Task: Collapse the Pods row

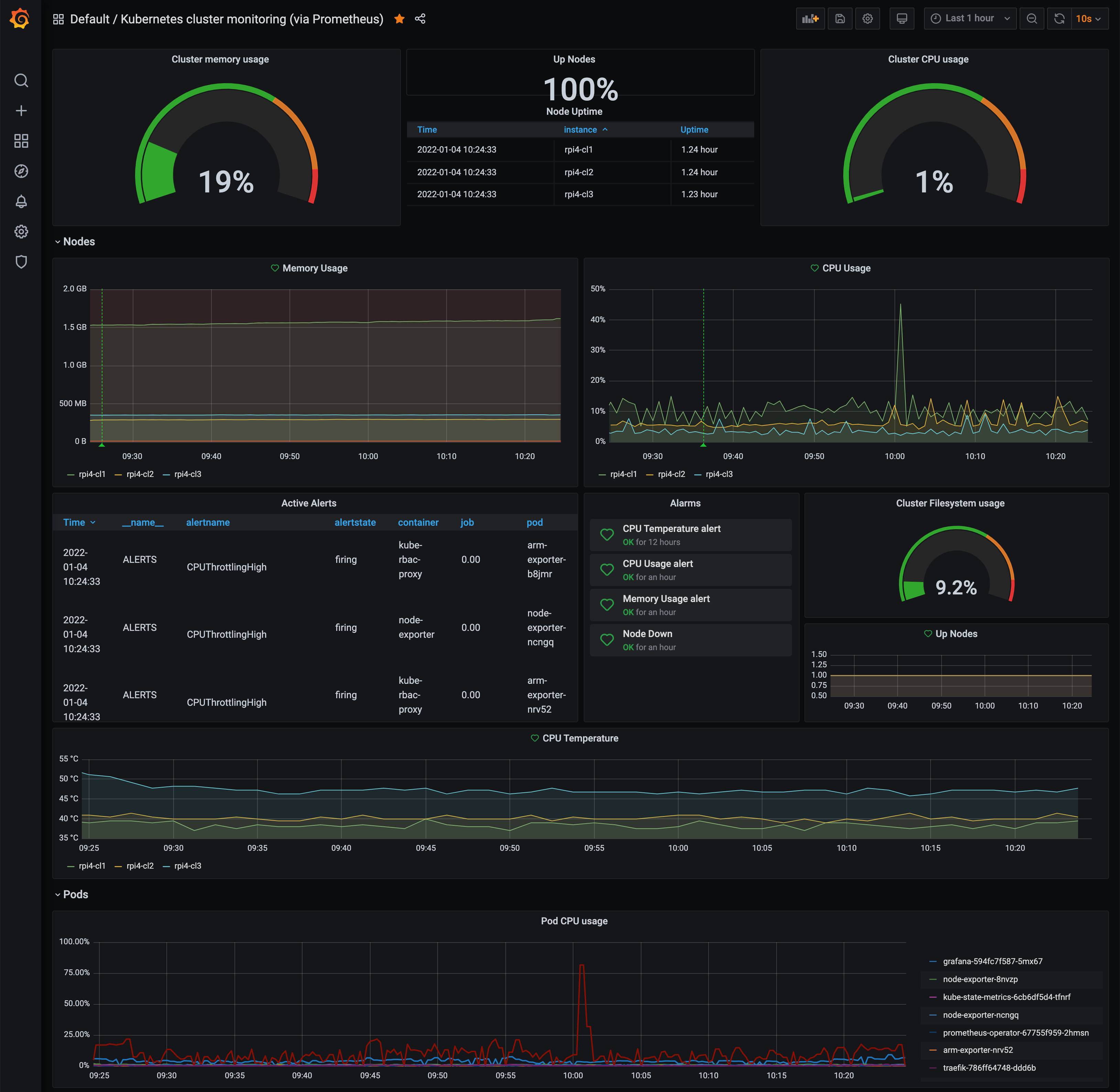Action: pos(71,894)
